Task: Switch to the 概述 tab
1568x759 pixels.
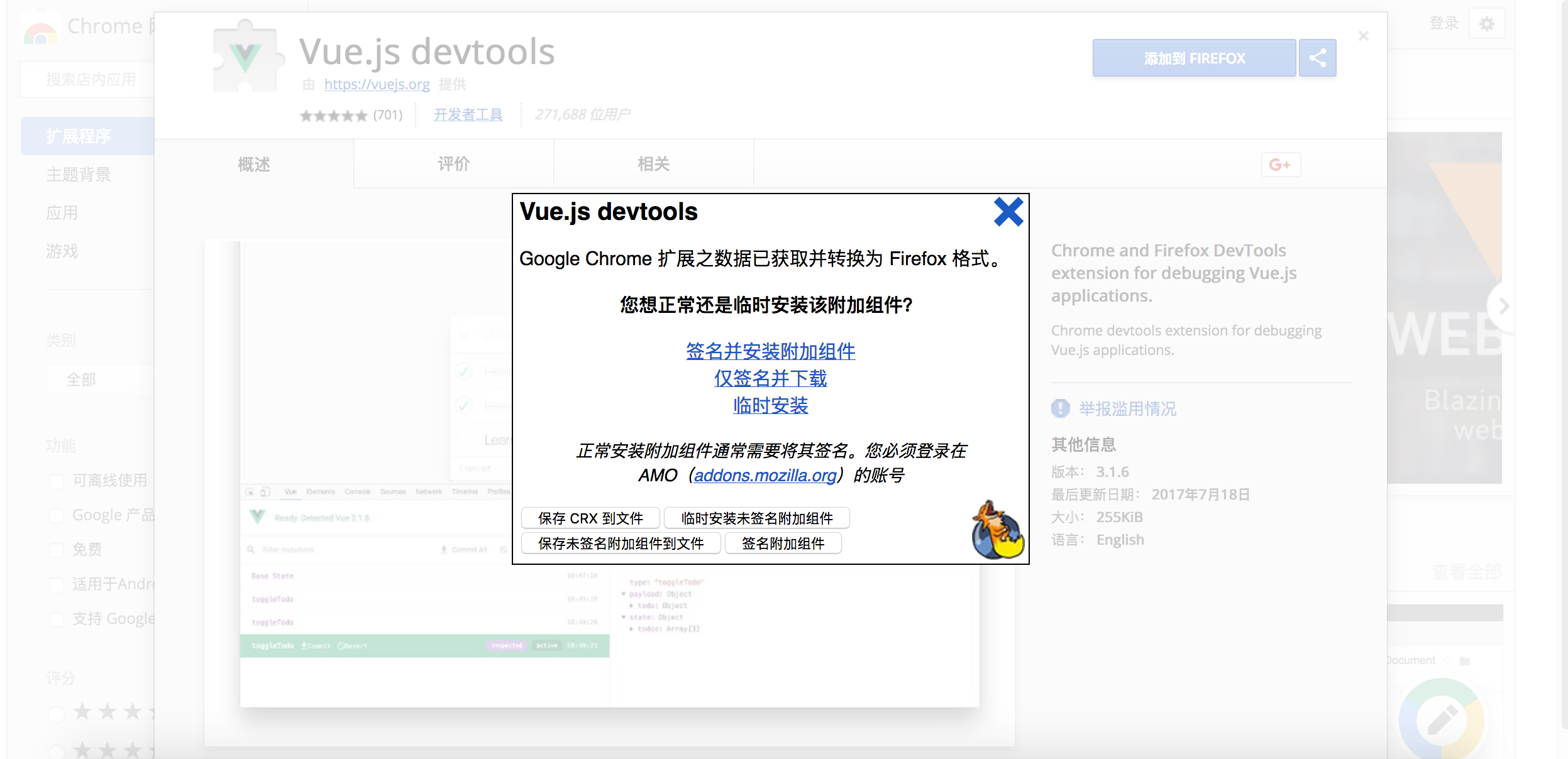Action: point(254,164)
